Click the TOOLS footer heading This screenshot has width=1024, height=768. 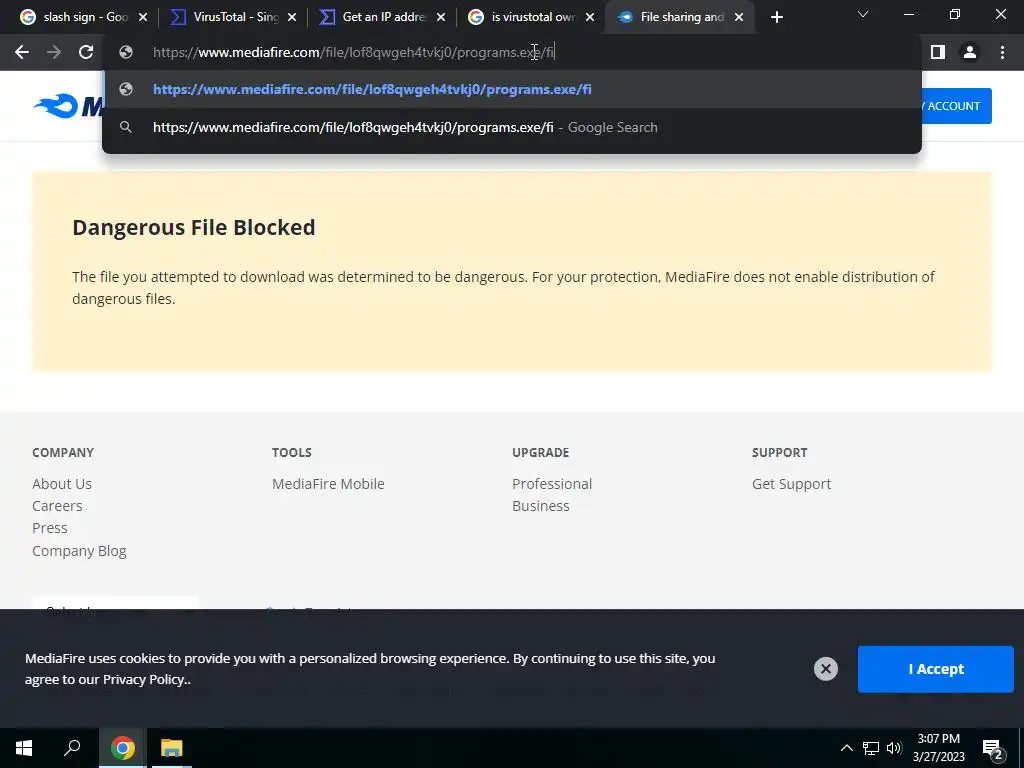click(292, 453)
